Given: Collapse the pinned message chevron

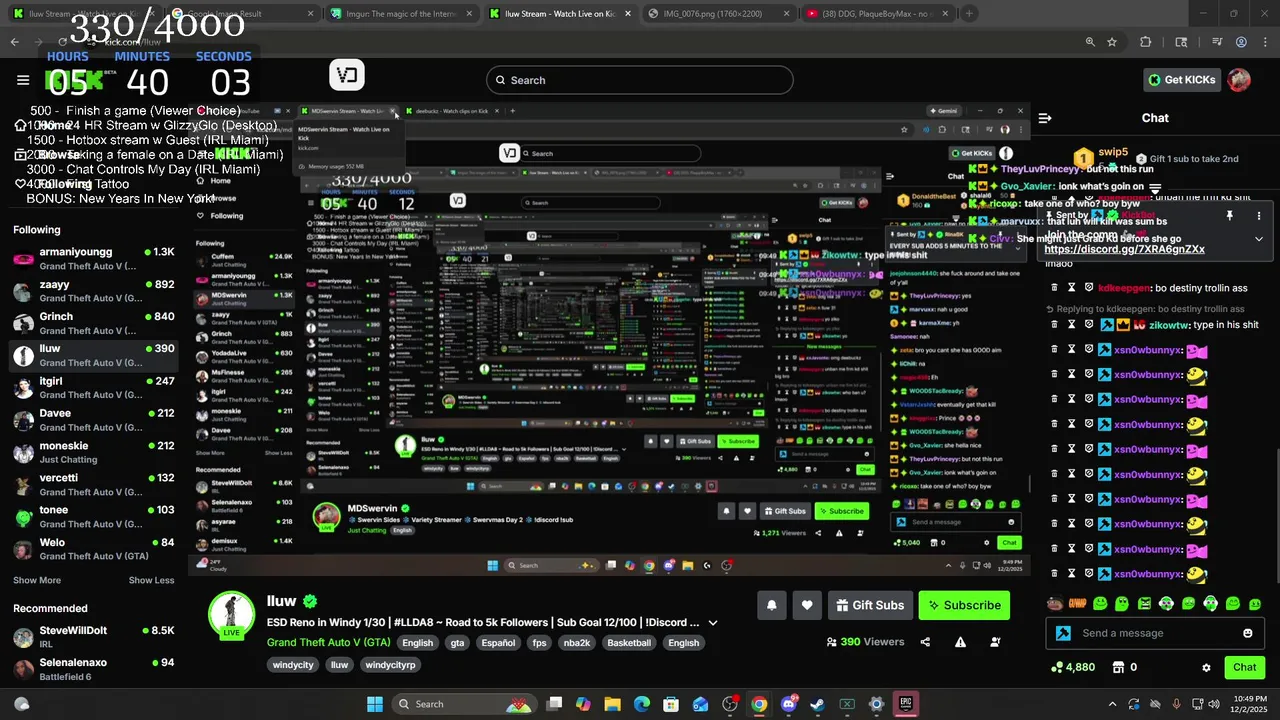Looking at the screenshot, I should tap(1258, 239).
